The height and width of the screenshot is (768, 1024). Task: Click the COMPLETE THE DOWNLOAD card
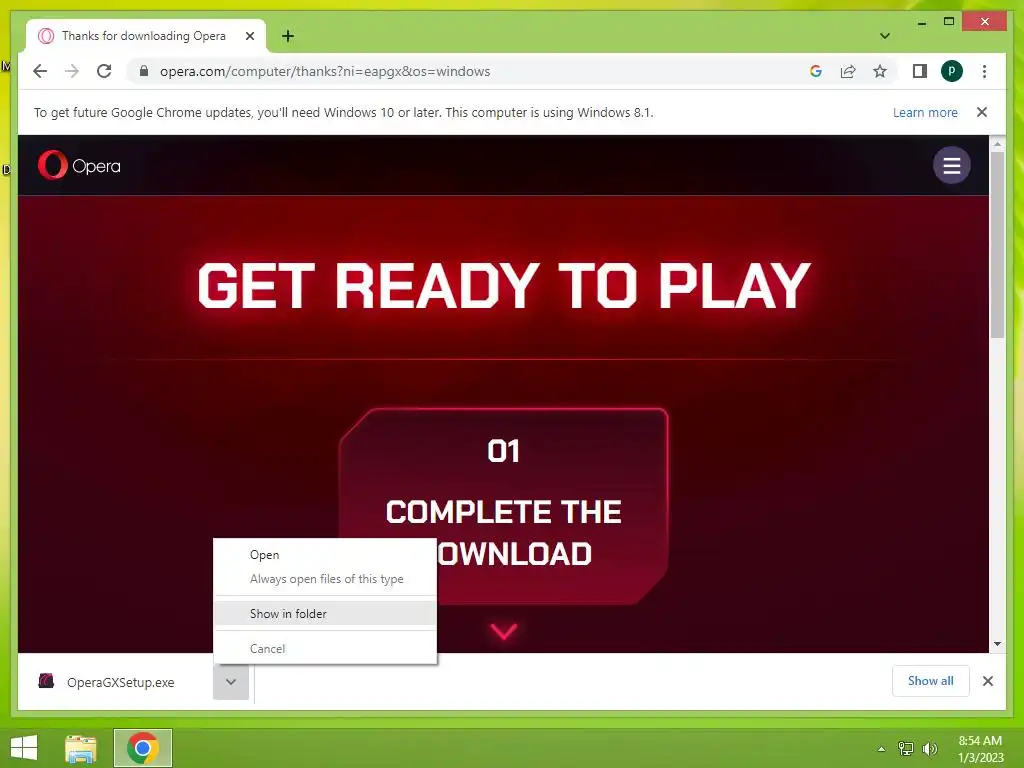point(504,506)
